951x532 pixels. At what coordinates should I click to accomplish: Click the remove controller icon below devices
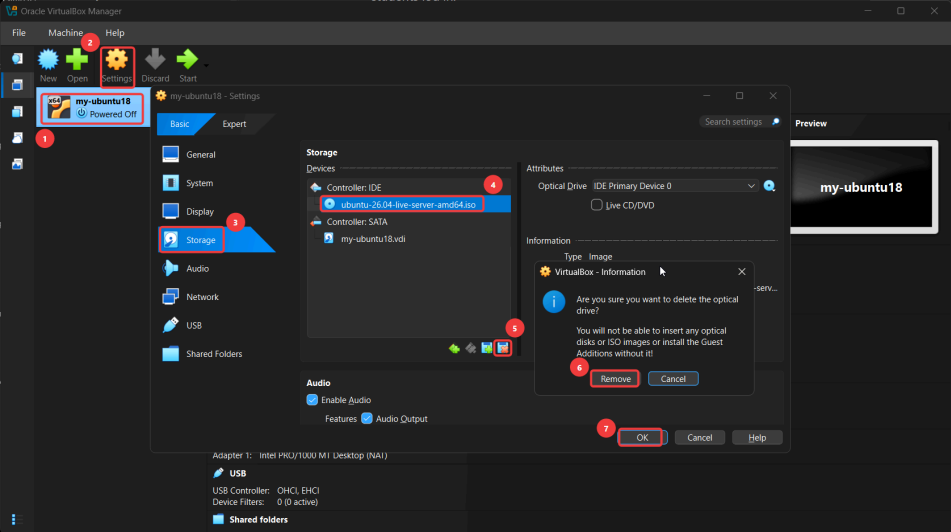click(x=471, y=348)
